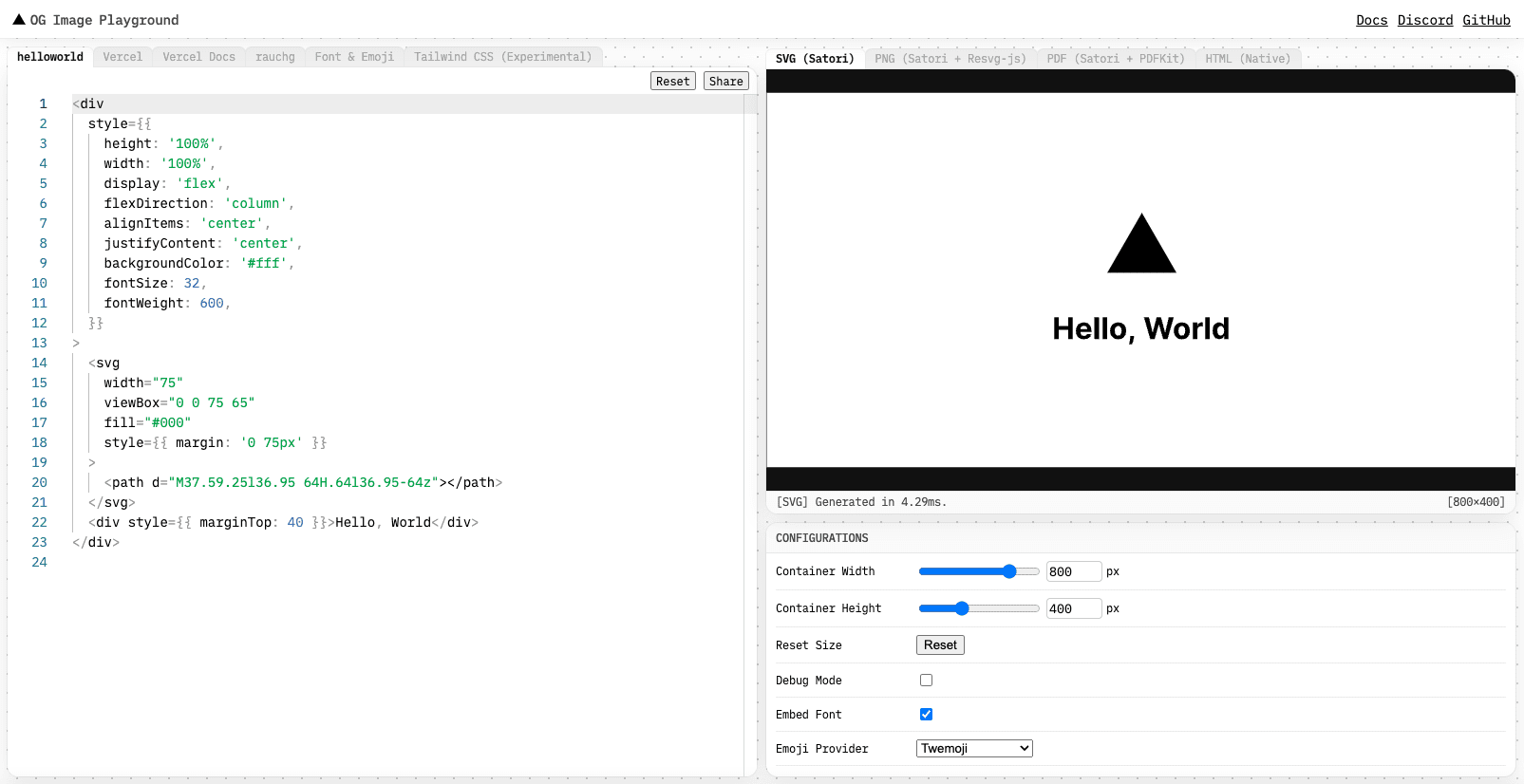Switch to Font & Emoji tab
Viewport: 1524px width, 784px height.
point(354,57)
